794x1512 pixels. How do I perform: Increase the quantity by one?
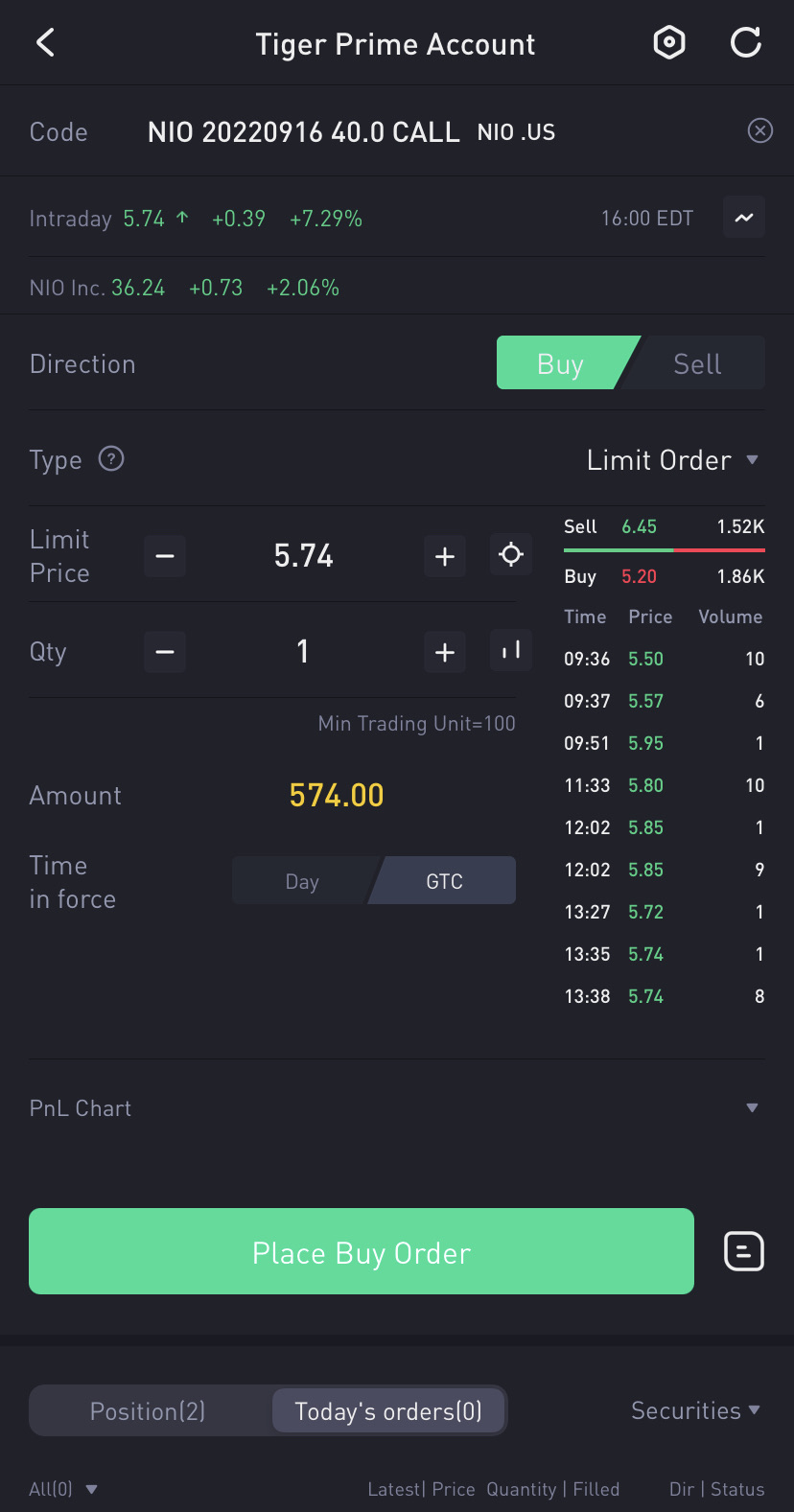pos(445,652)
